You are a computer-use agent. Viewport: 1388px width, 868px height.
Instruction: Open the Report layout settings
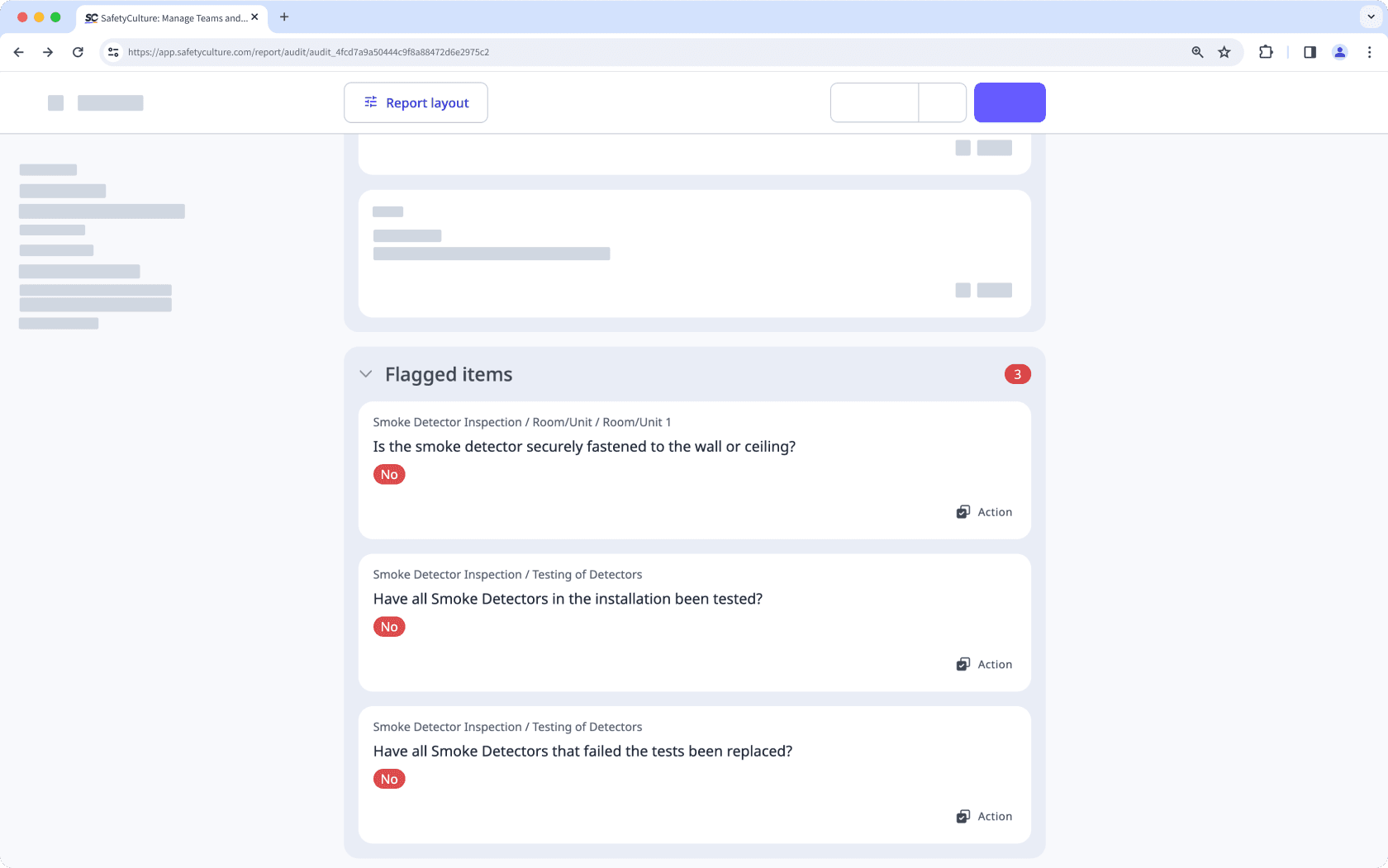click(x=416, y=102)
